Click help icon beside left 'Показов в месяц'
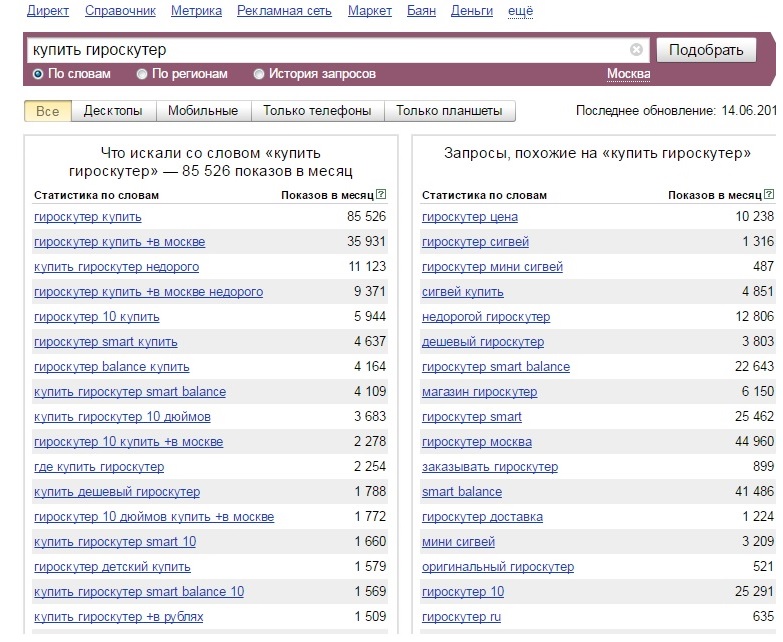This screenshot has width=783, height=642. tap(381, 195)
